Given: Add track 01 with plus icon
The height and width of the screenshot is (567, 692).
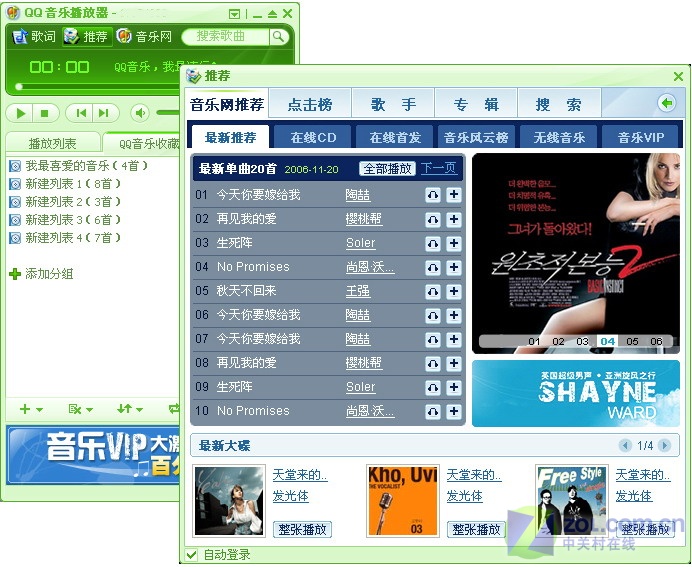Looking at the screenshot, I should 454,195.
